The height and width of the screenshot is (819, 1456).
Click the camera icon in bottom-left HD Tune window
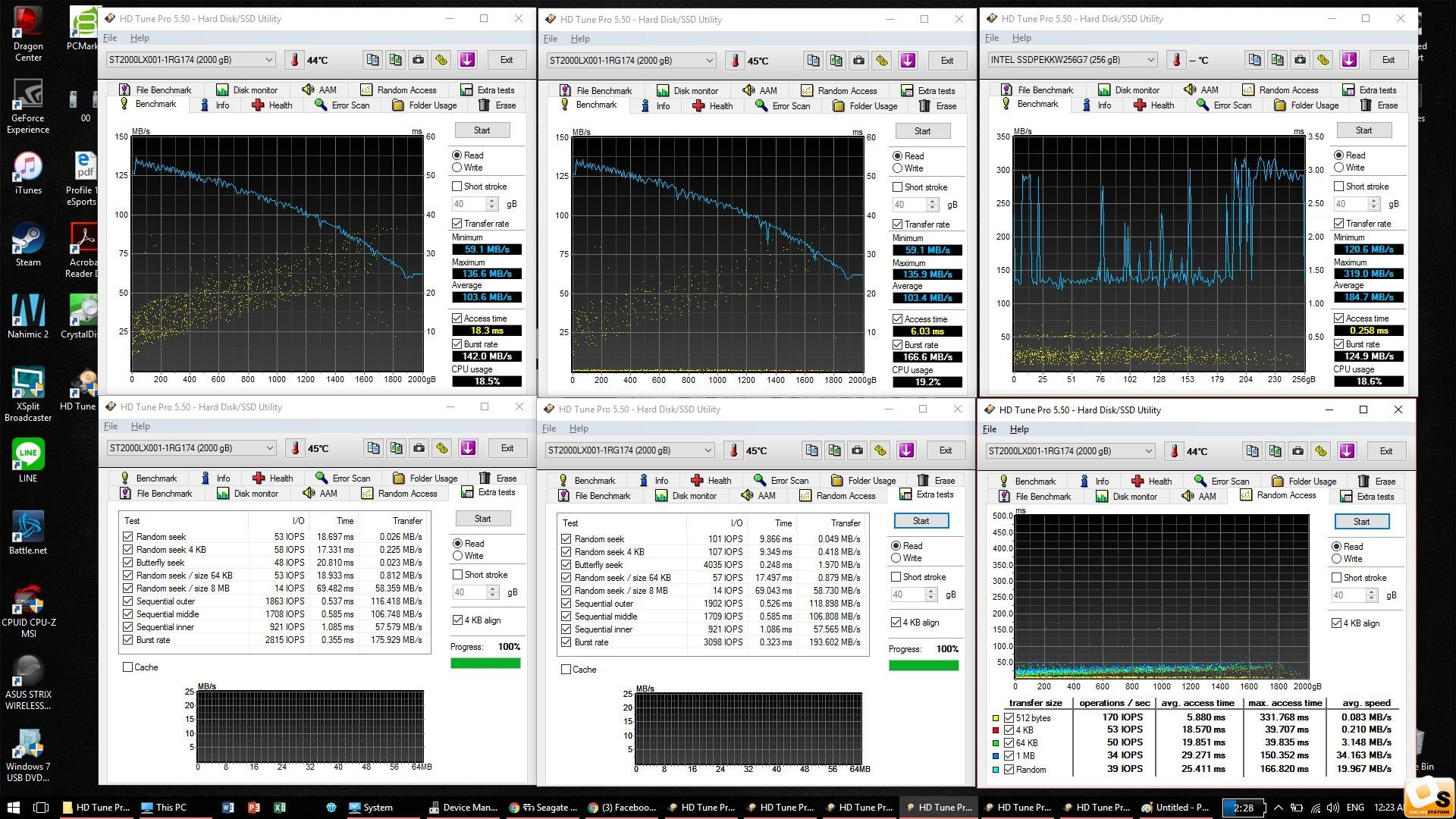(x=419, y=448)
